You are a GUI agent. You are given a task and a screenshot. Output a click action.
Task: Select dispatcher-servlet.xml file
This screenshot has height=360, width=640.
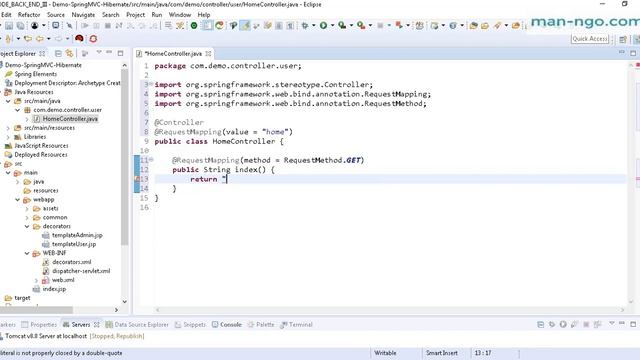pyautogui.click(x=81, y=271)
